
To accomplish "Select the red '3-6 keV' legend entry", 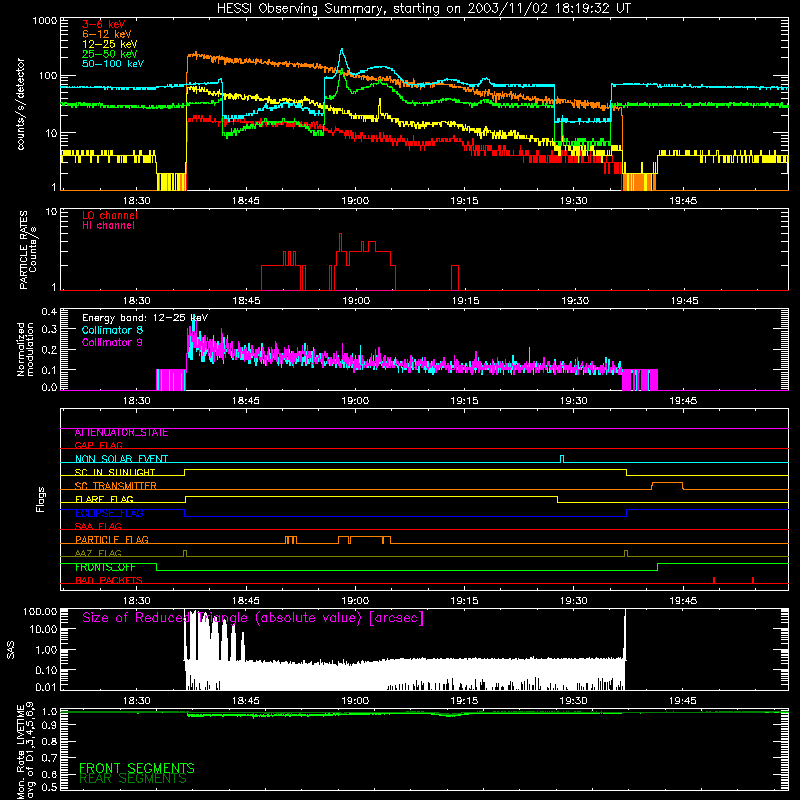I will coord(104,24).
